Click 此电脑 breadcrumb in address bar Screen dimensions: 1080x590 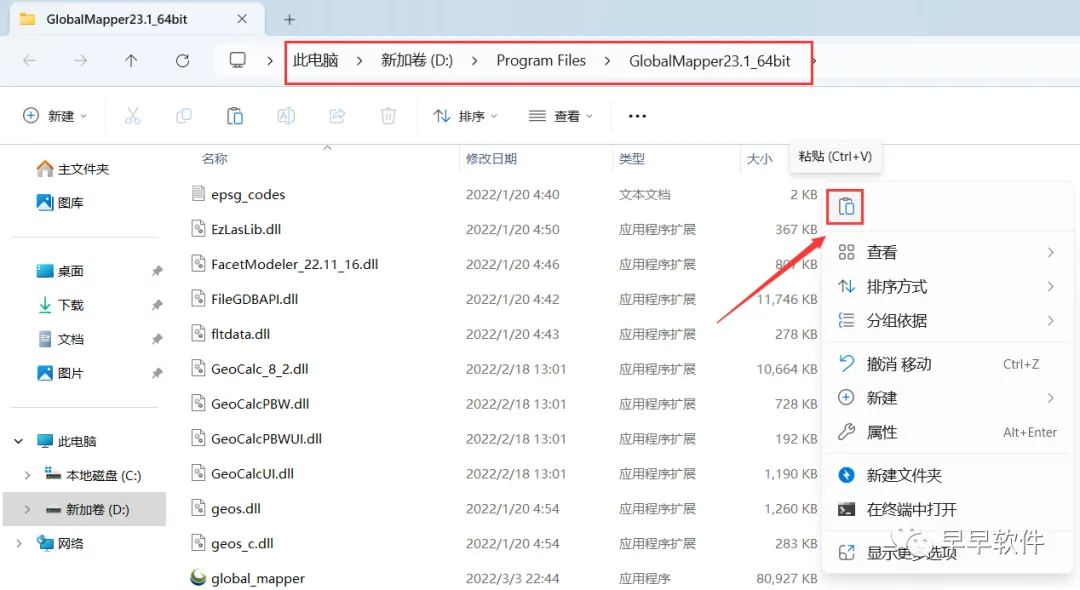click(315, 61)
